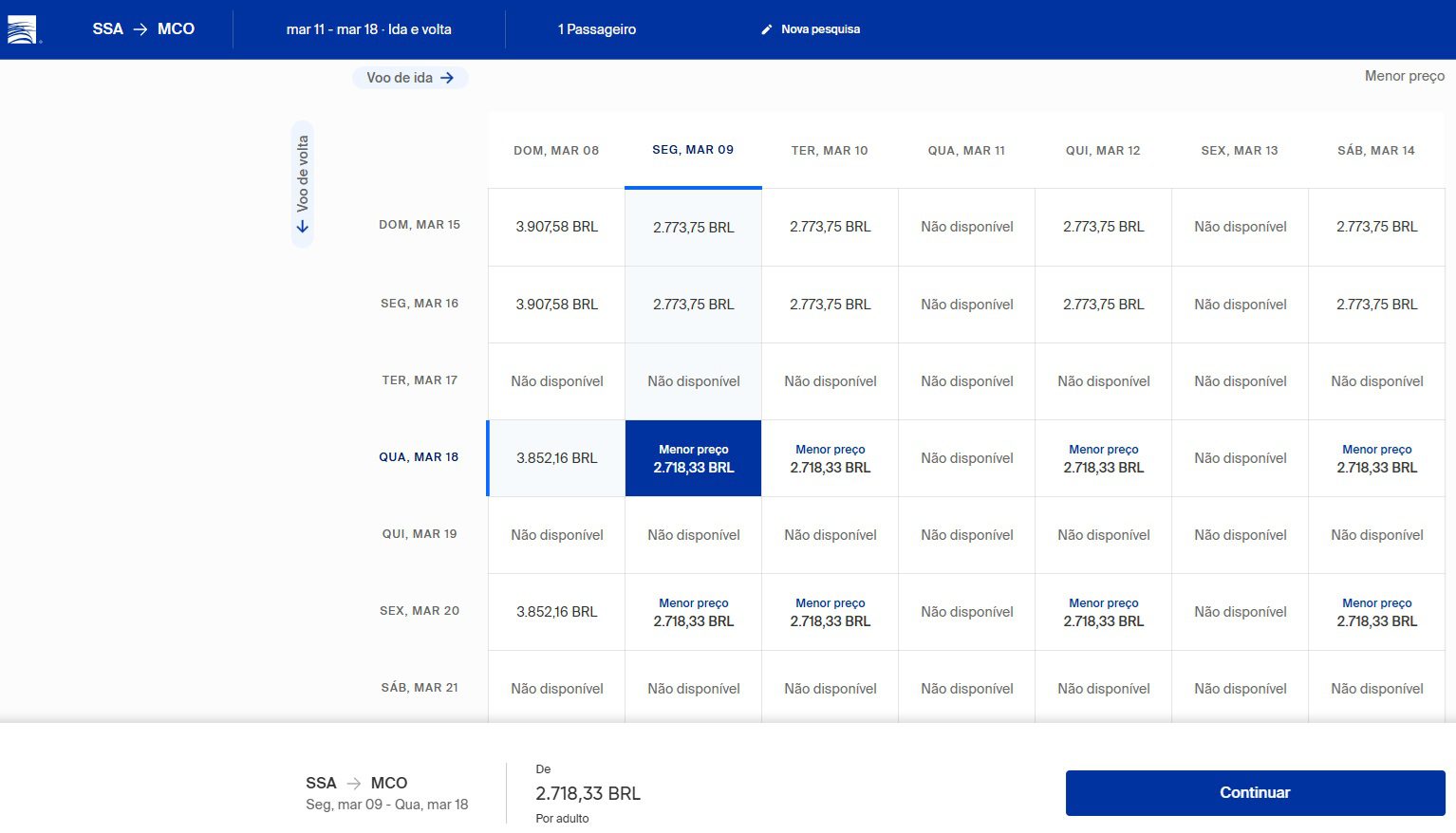Click the Voo de ida arrow label

click(x=410, y=78)
